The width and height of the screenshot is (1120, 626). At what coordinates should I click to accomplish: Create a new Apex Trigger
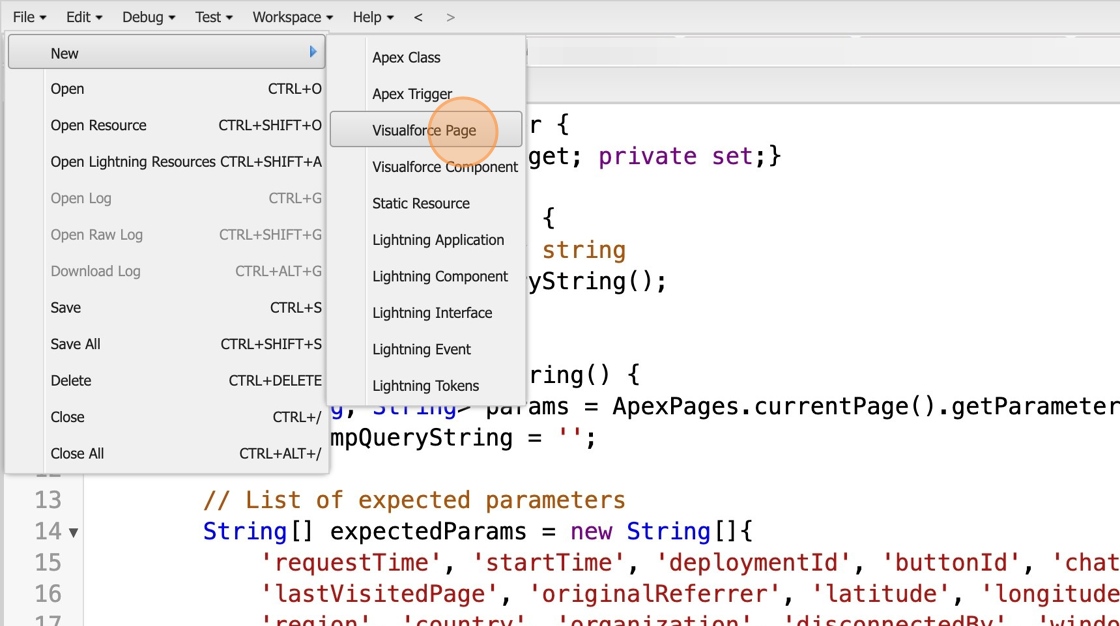(x=426, y=94)
